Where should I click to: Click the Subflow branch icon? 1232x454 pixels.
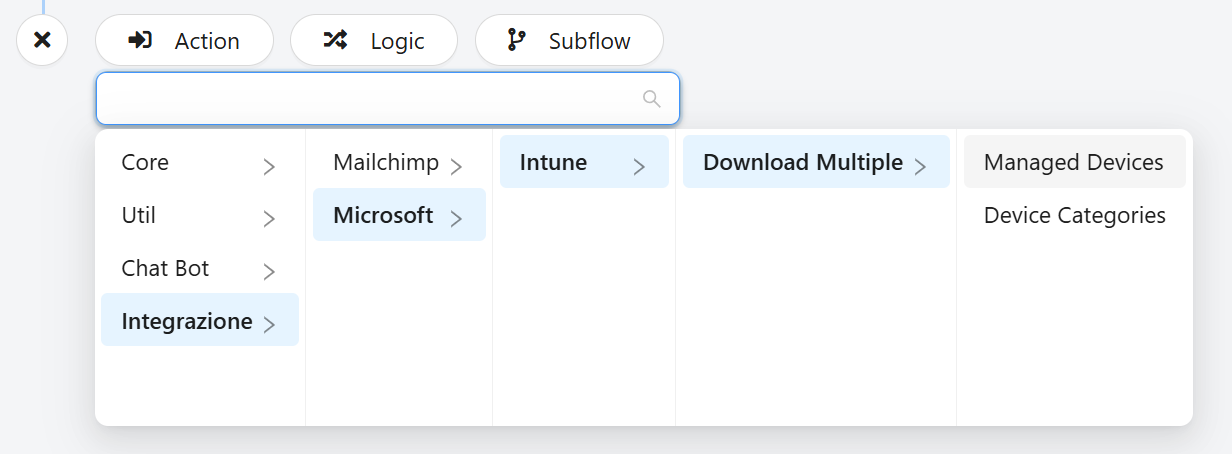pos(516,40)
